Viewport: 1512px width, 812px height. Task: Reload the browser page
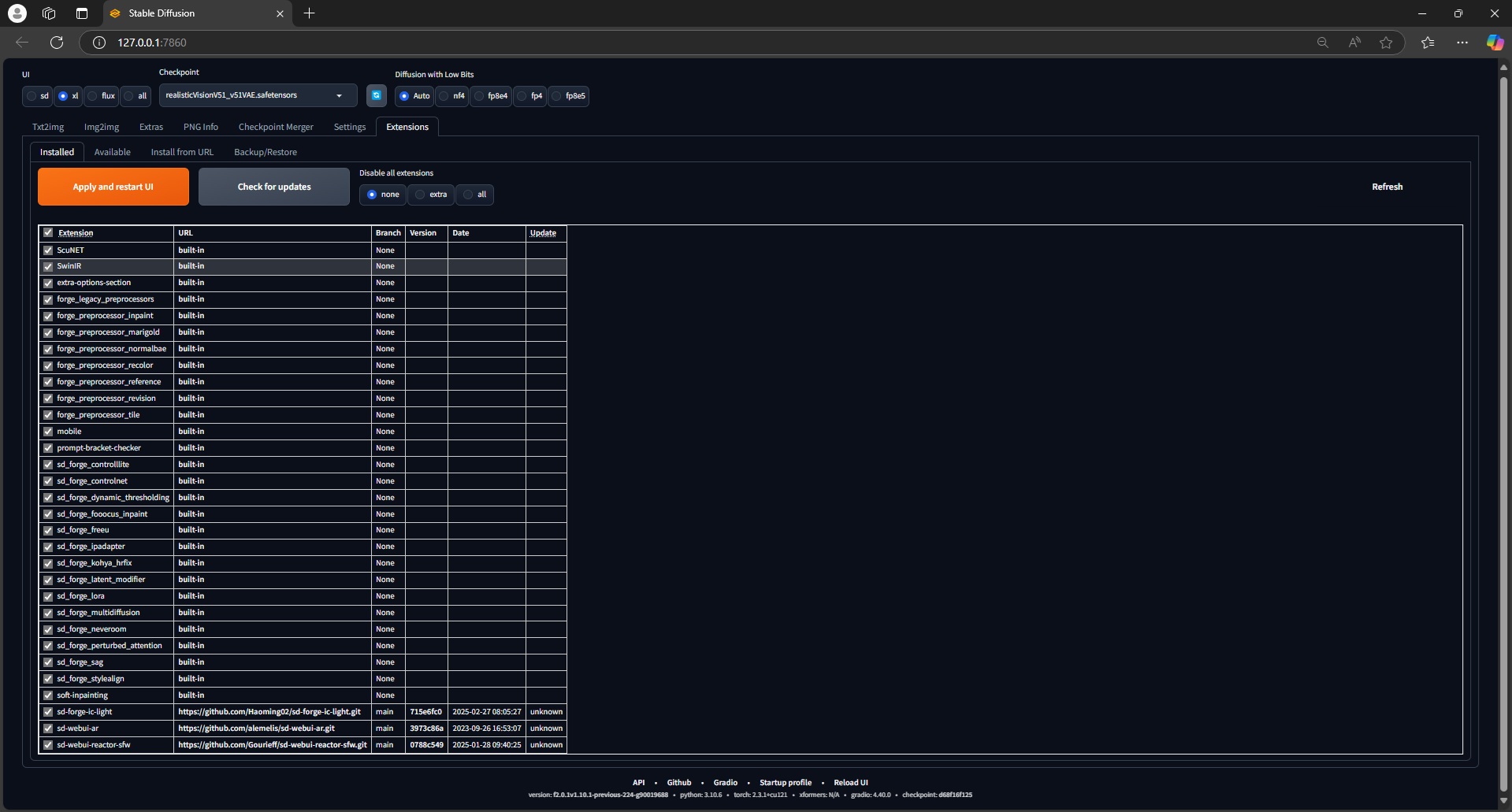(57, 43)
